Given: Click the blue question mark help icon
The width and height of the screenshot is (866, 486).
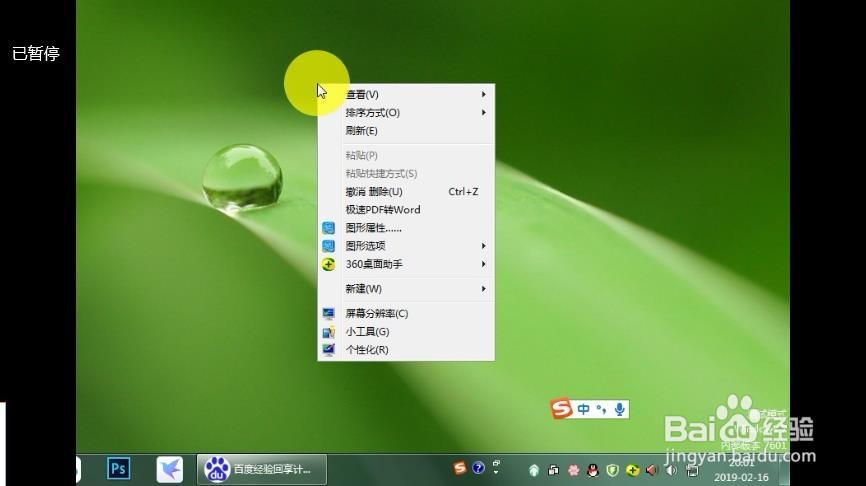Looking at the screenshot, I should point(478,468).
